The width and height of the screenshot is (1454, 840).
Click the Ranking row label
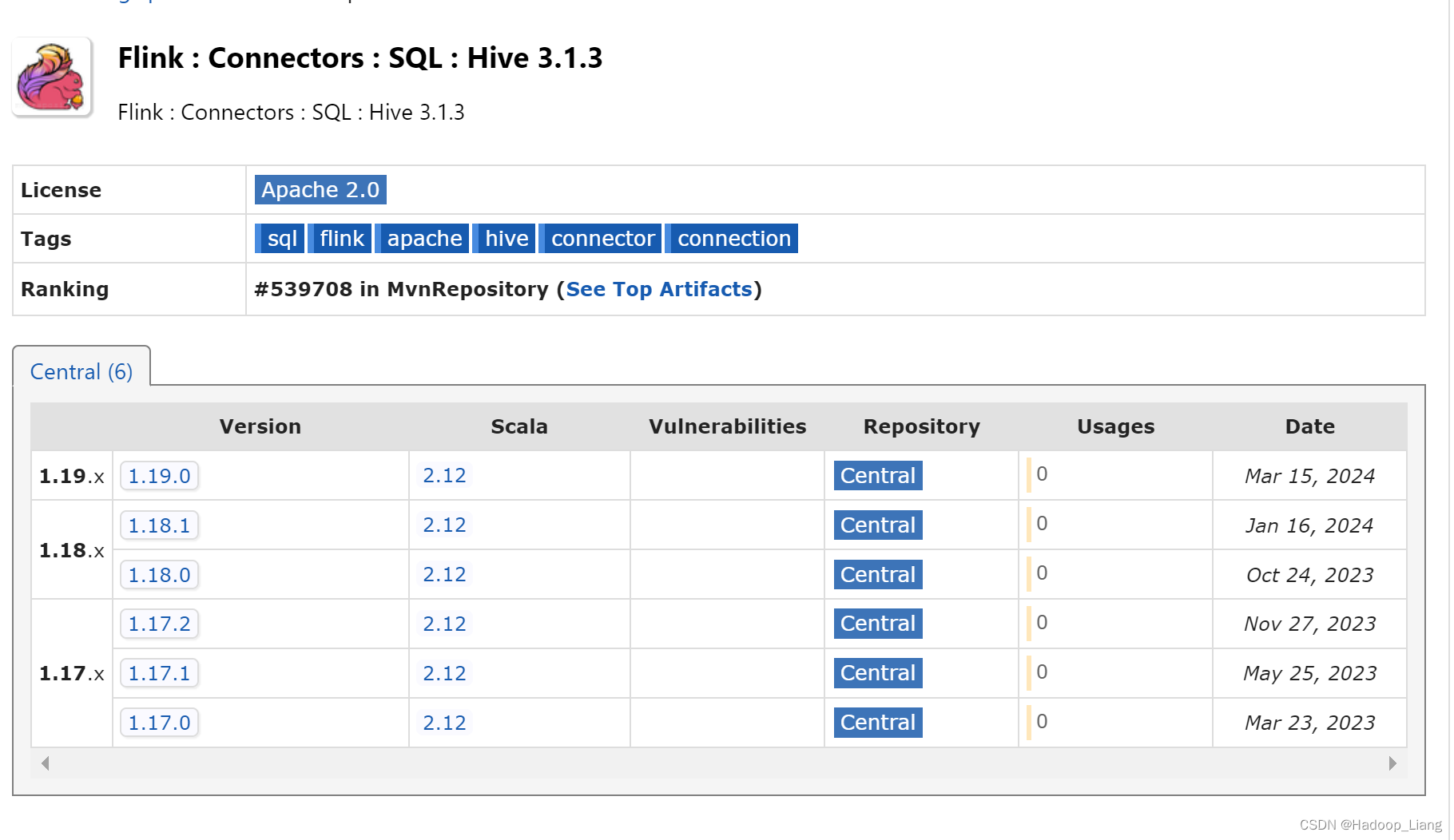click(65, 289)
